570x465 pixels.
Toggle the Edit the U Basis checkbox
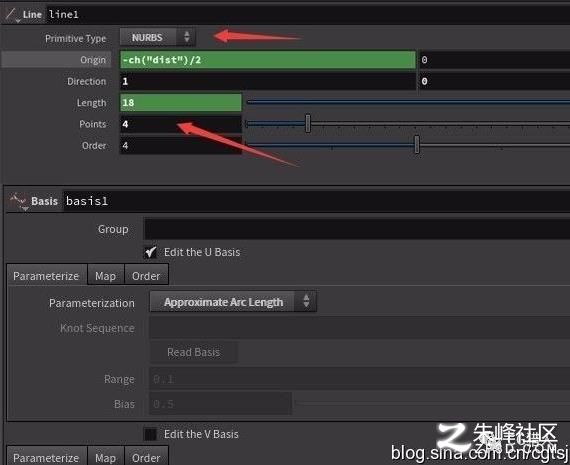(151, 252)
